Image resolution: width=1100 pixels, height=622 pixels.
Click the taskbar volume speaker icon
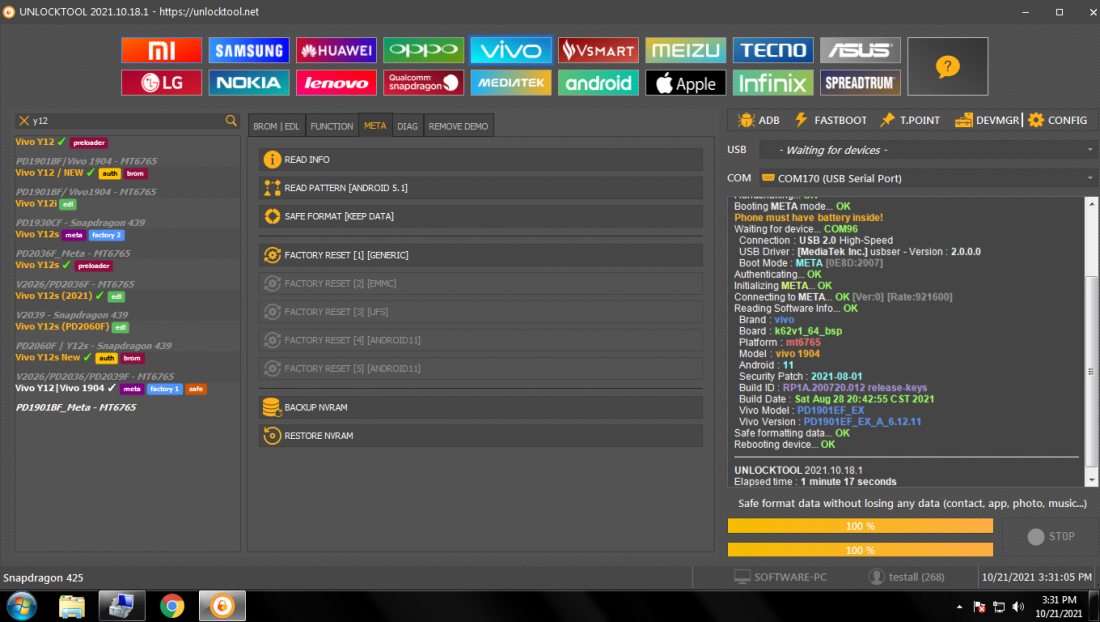tap(1018, 607)
